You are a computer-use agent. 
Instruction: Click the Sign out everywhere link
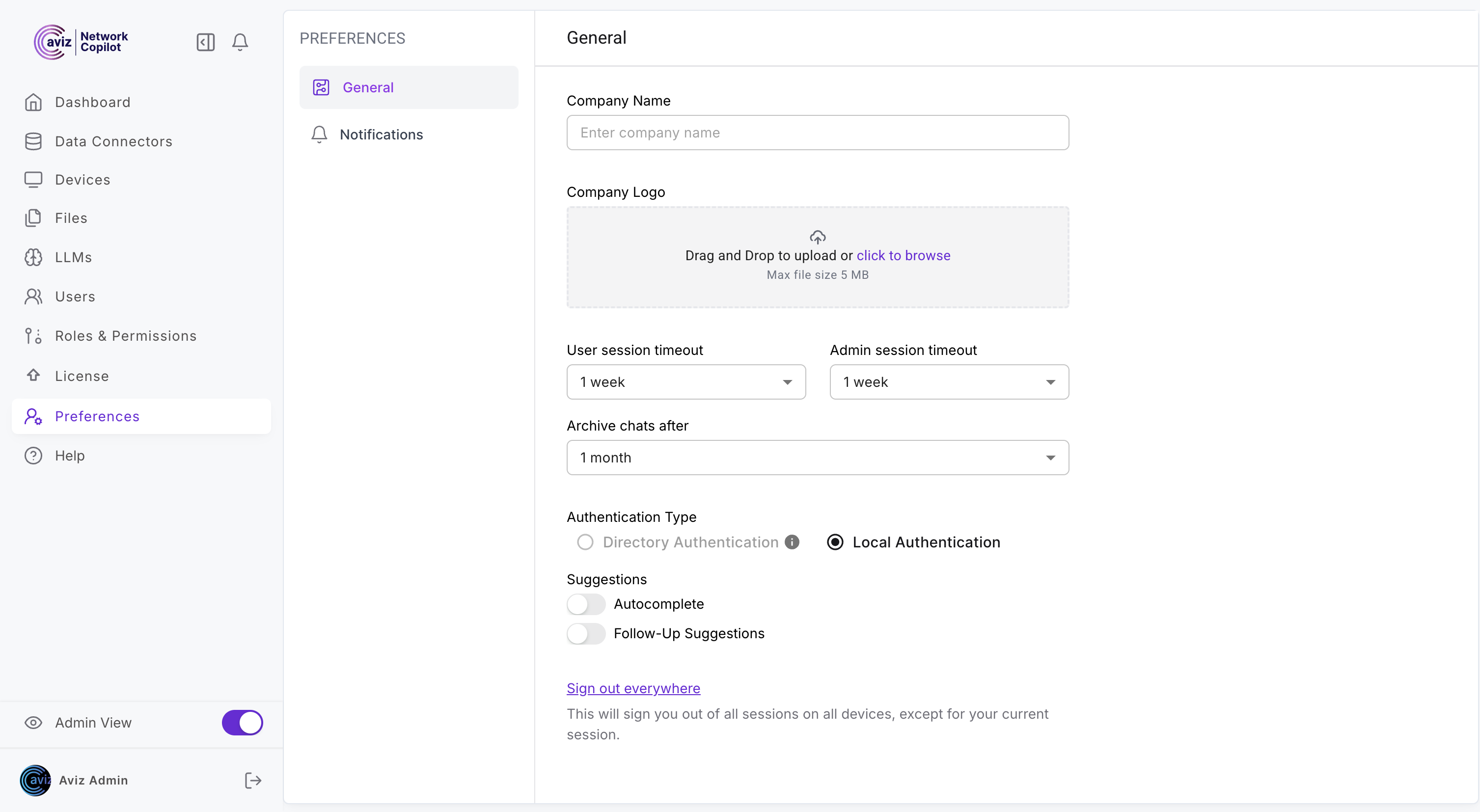pos(633,688)
